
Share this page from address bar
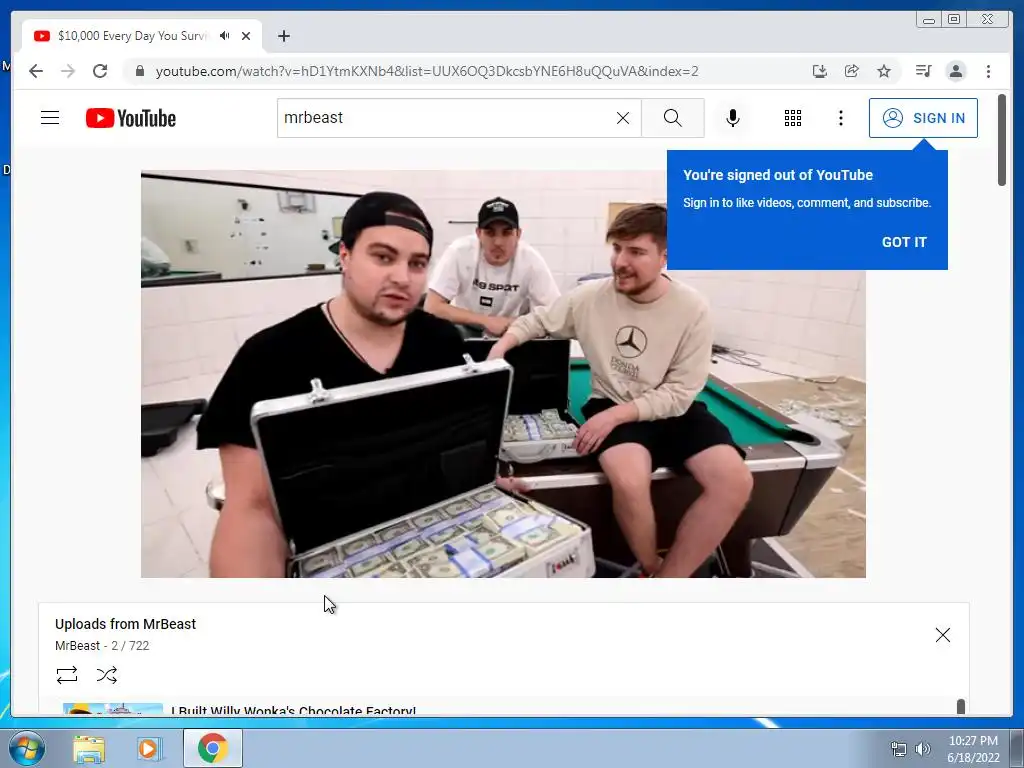pos(852,71)
